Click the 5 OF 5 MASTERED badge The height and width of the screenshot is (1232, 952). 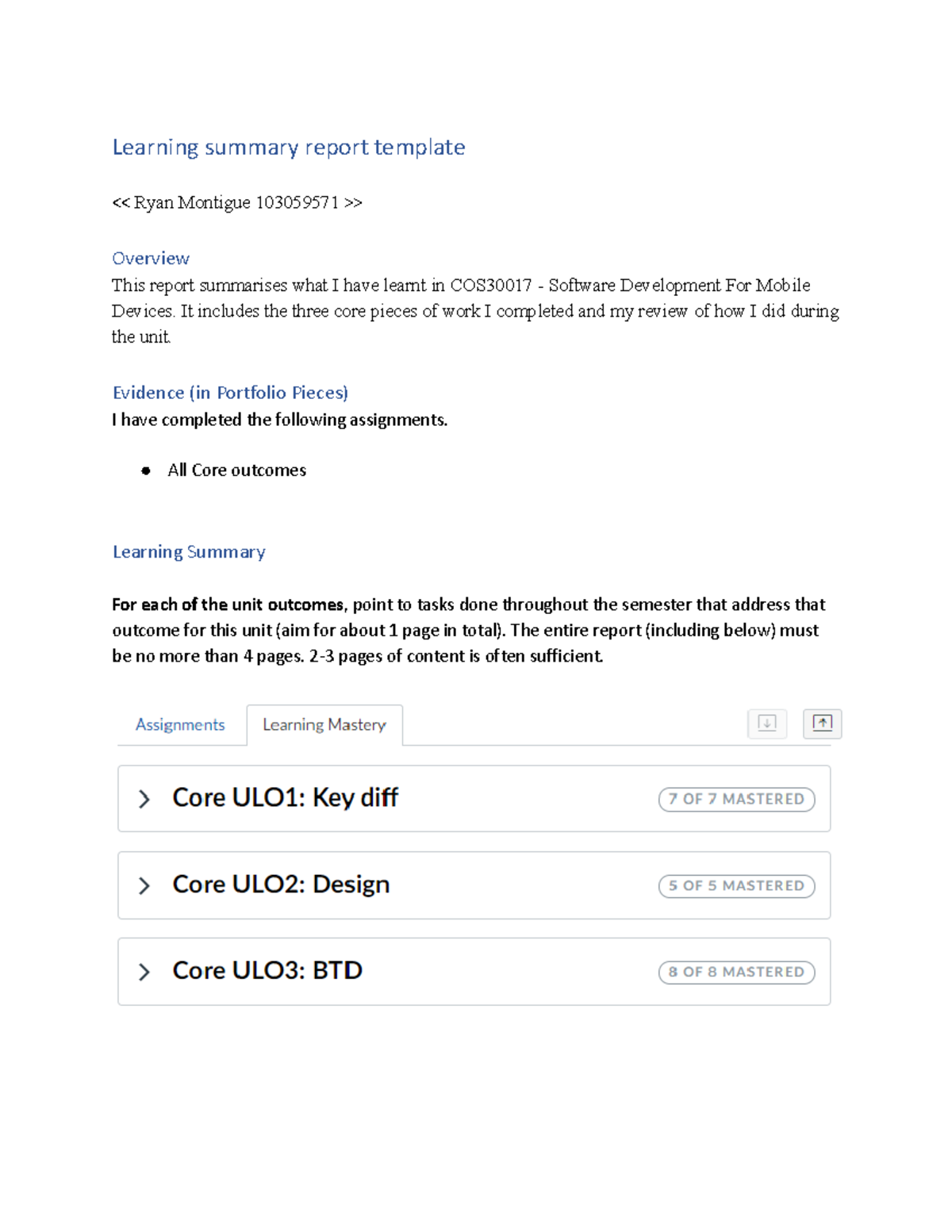coord(736,885)
